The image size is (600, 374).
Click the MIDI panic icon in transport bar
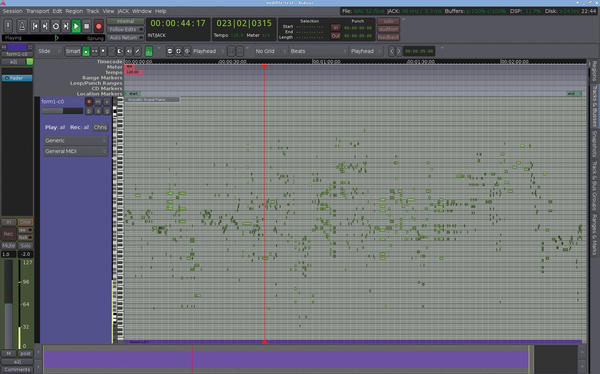point(8,26)
